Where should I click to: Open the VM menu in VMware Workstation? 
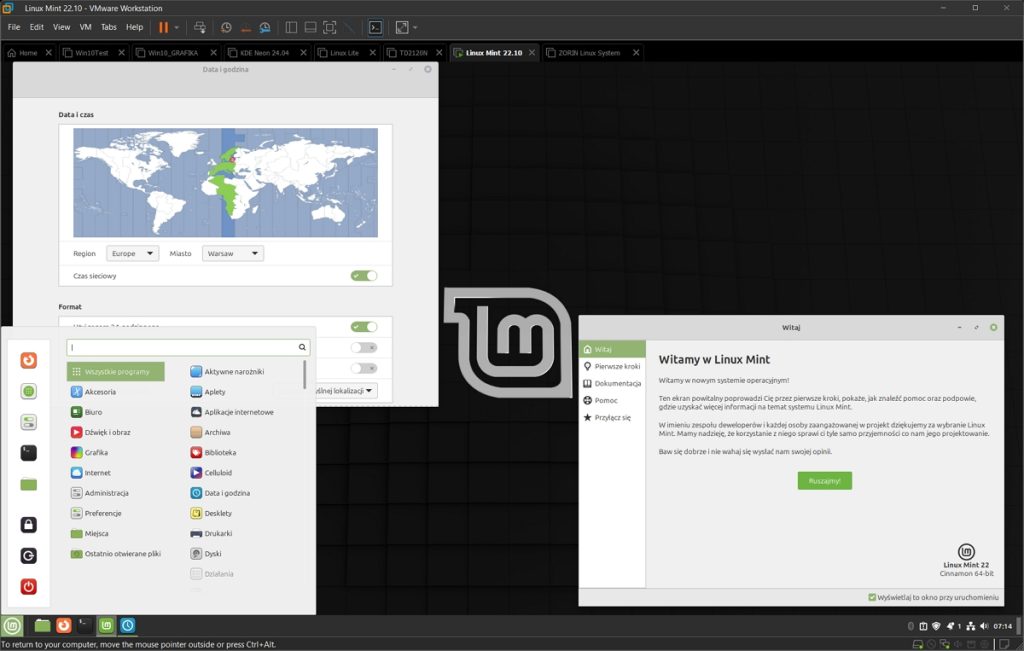[84, 27]
